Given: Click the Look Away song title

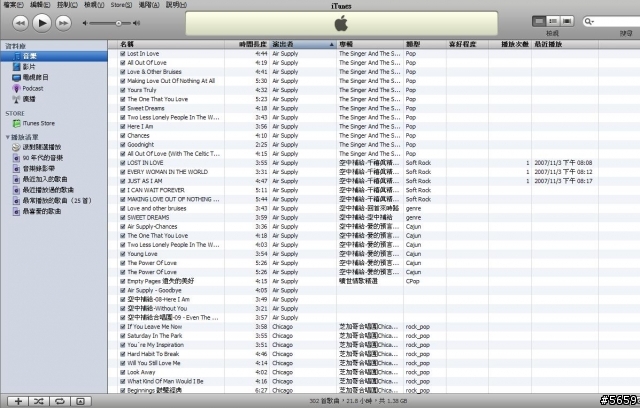Looking at the screenshot, I should click(x=141, y=372).
